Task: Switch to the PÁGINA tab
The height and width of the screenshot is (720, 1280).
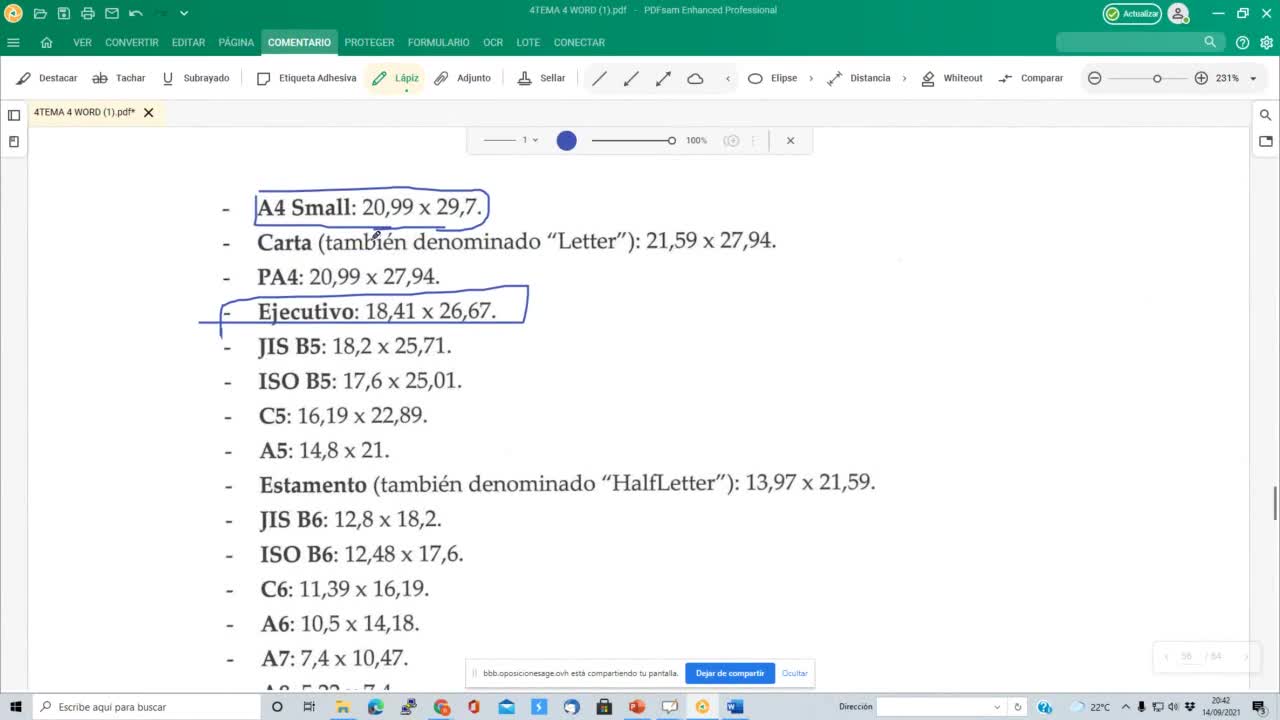Action: click(236, 42)
